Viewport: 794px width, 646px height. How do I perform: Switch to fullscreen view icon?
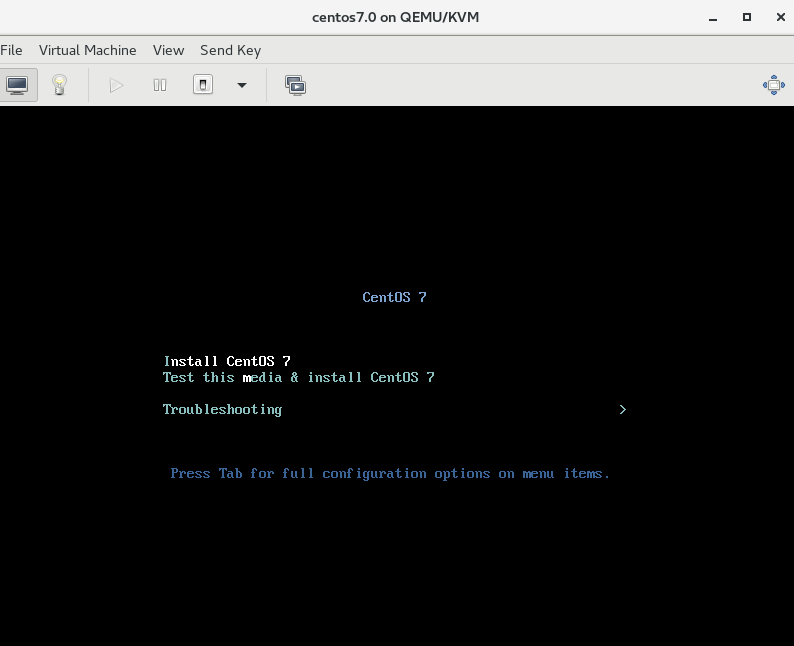[x=774, y=85]
